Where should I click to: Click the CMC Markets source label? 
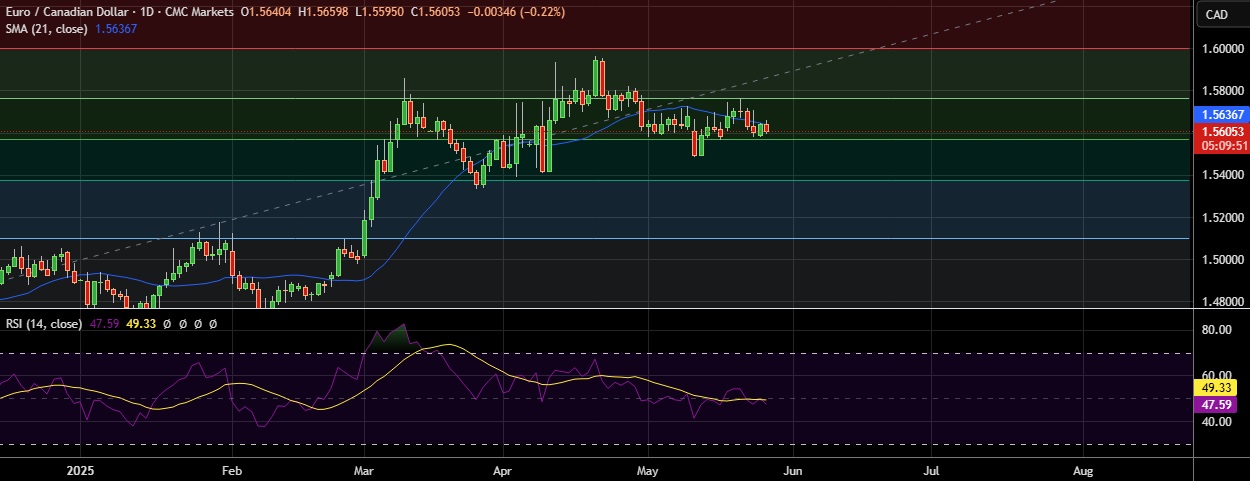point(195,12)
